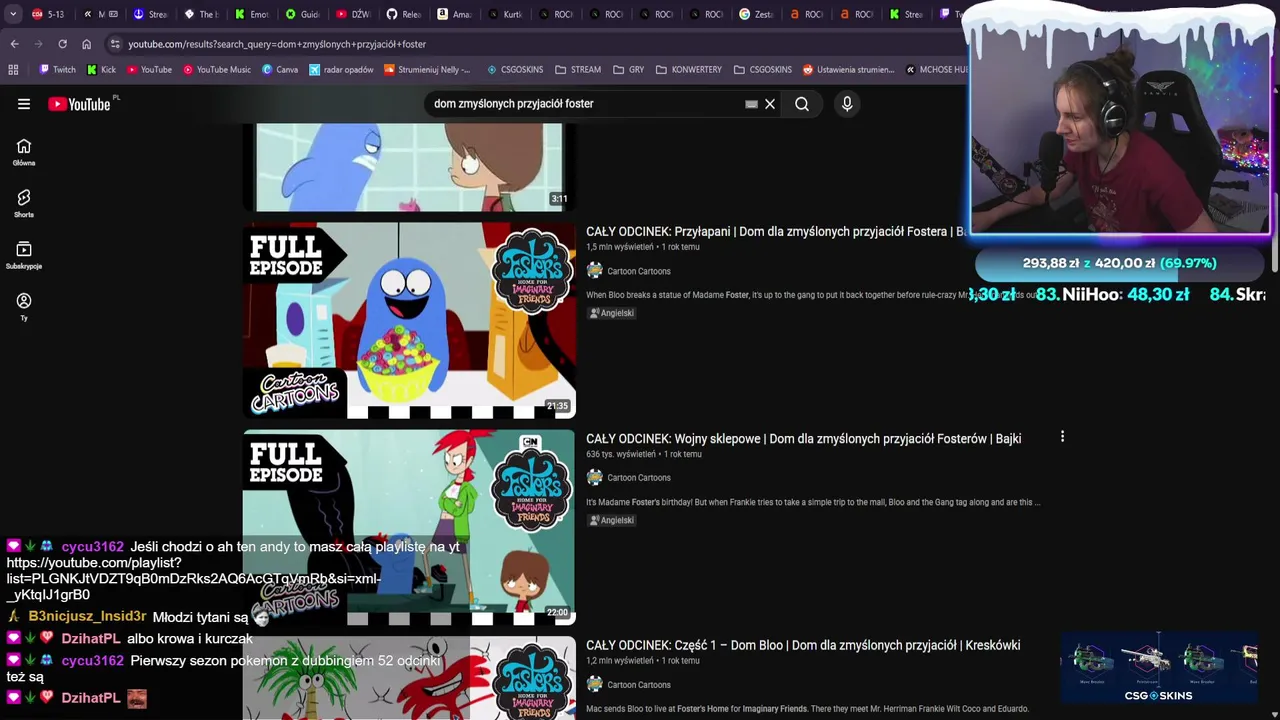Play the partially visible 3:11 video thumbnail
The image size is (1280, 720).
tap(409, 167)
